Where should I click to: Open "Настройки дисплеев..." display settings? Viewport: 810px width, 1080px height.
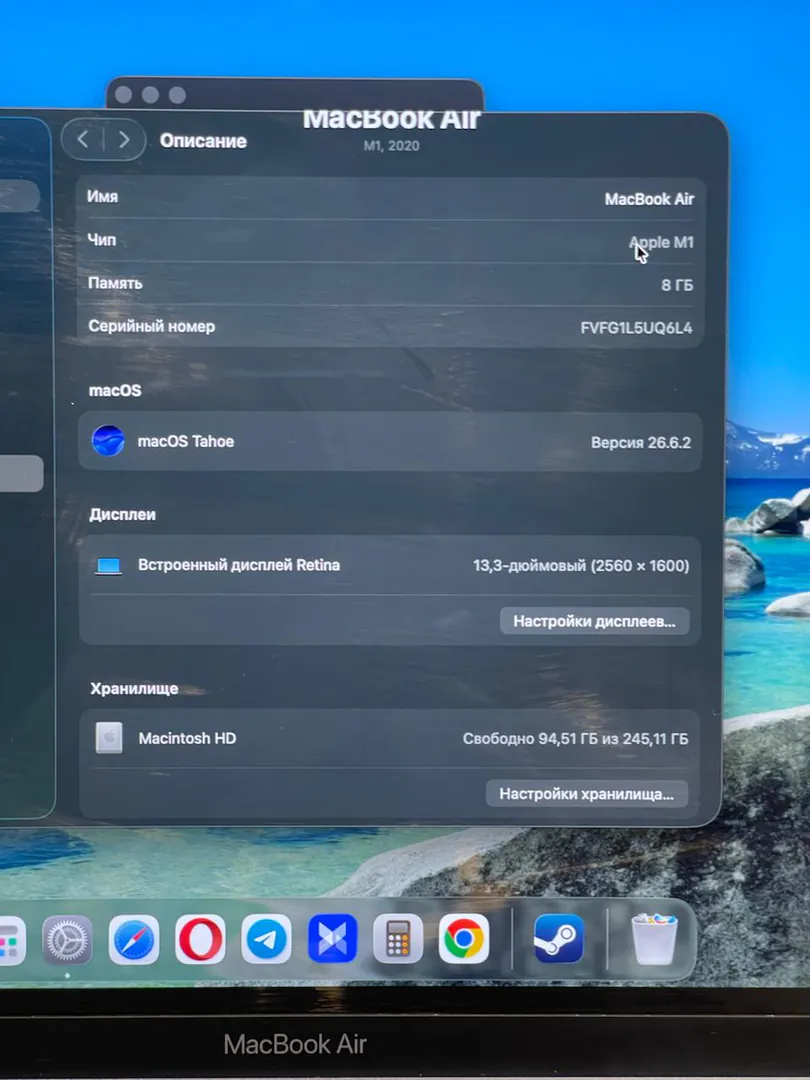tap(594, 621)
